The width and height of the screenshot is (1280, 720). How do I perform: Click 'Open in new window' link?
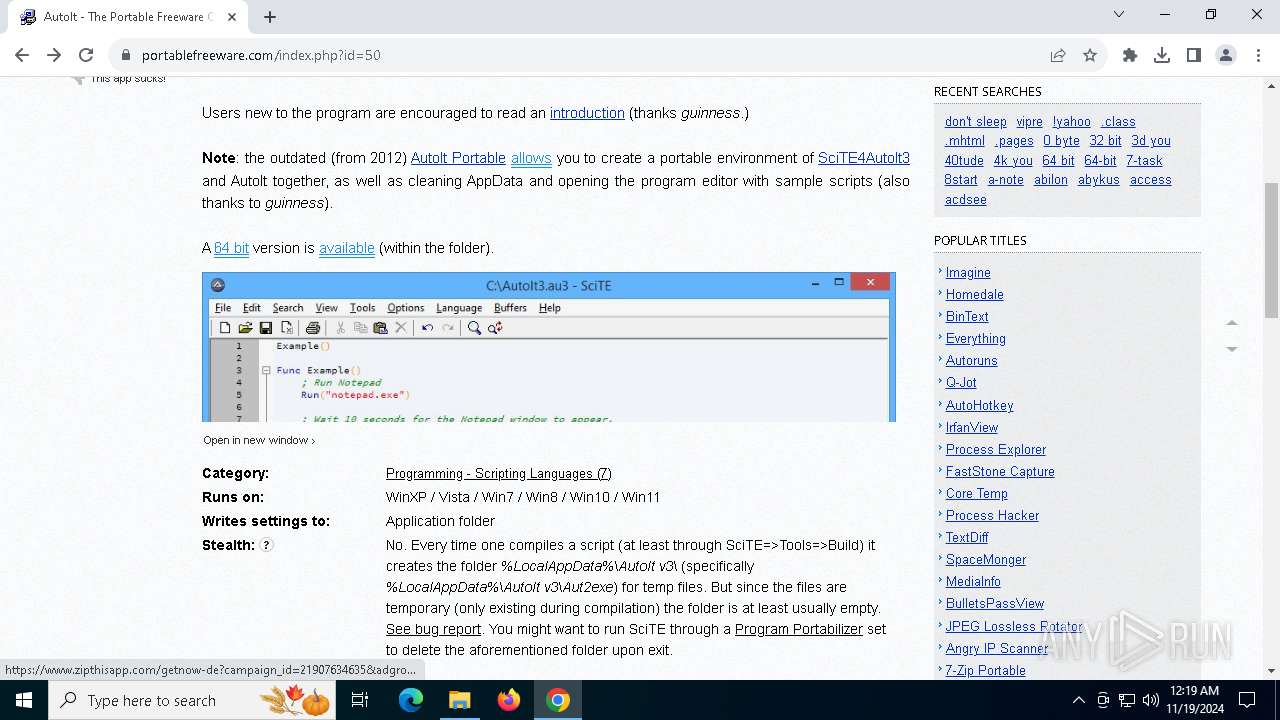point(259,440)
